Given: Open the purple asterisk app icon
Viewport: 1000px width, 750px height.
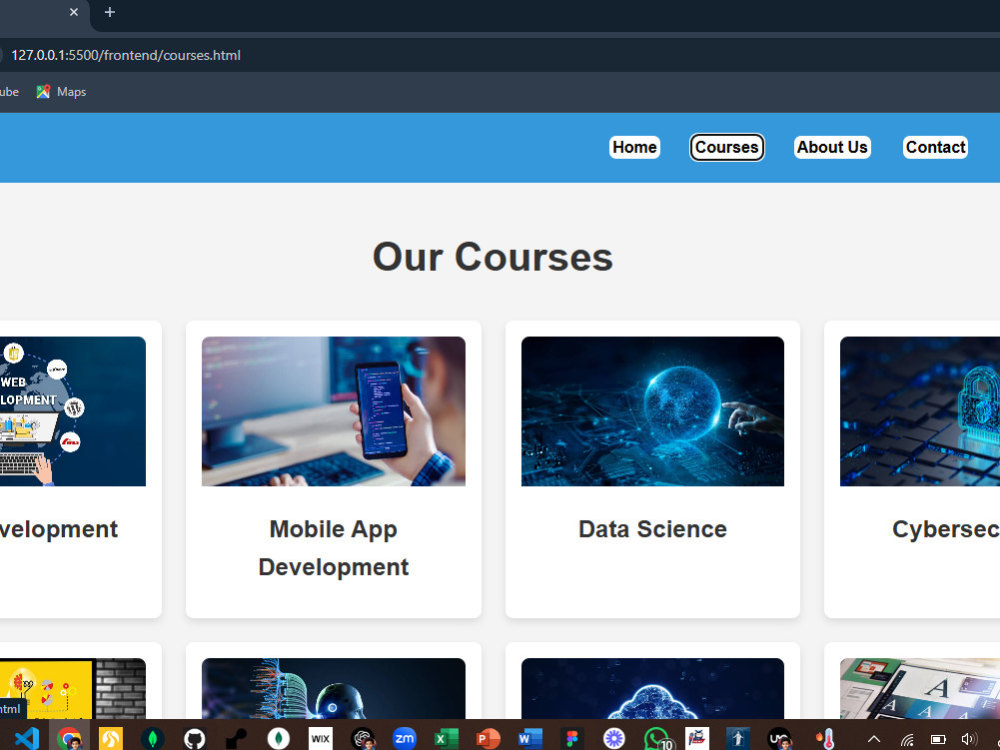Looking at the screenshot, I should click(614, 739).
